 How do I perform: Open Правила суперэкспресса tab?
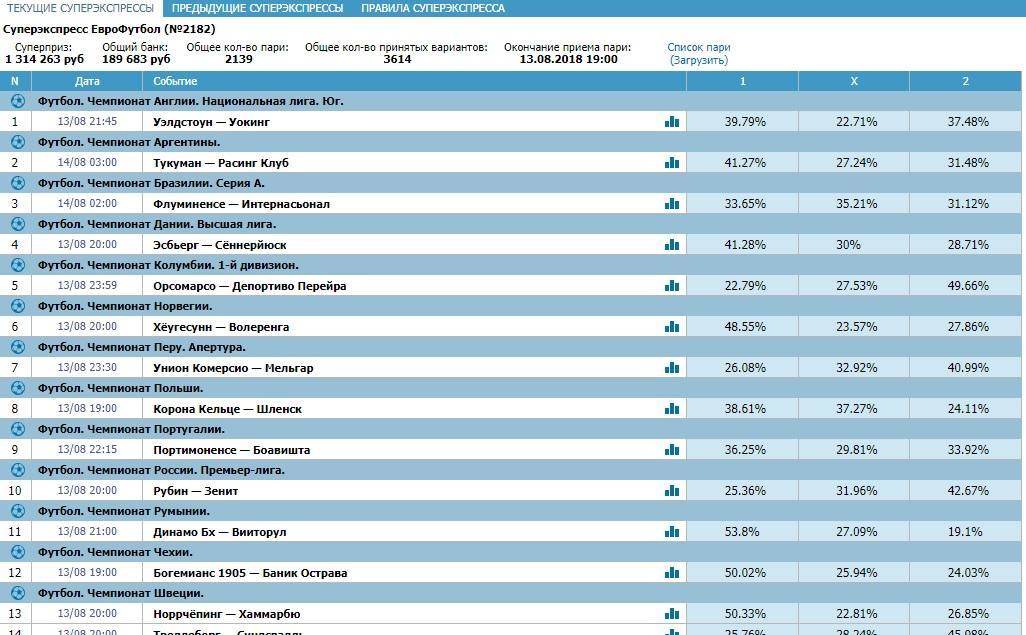tap(432, 8)
